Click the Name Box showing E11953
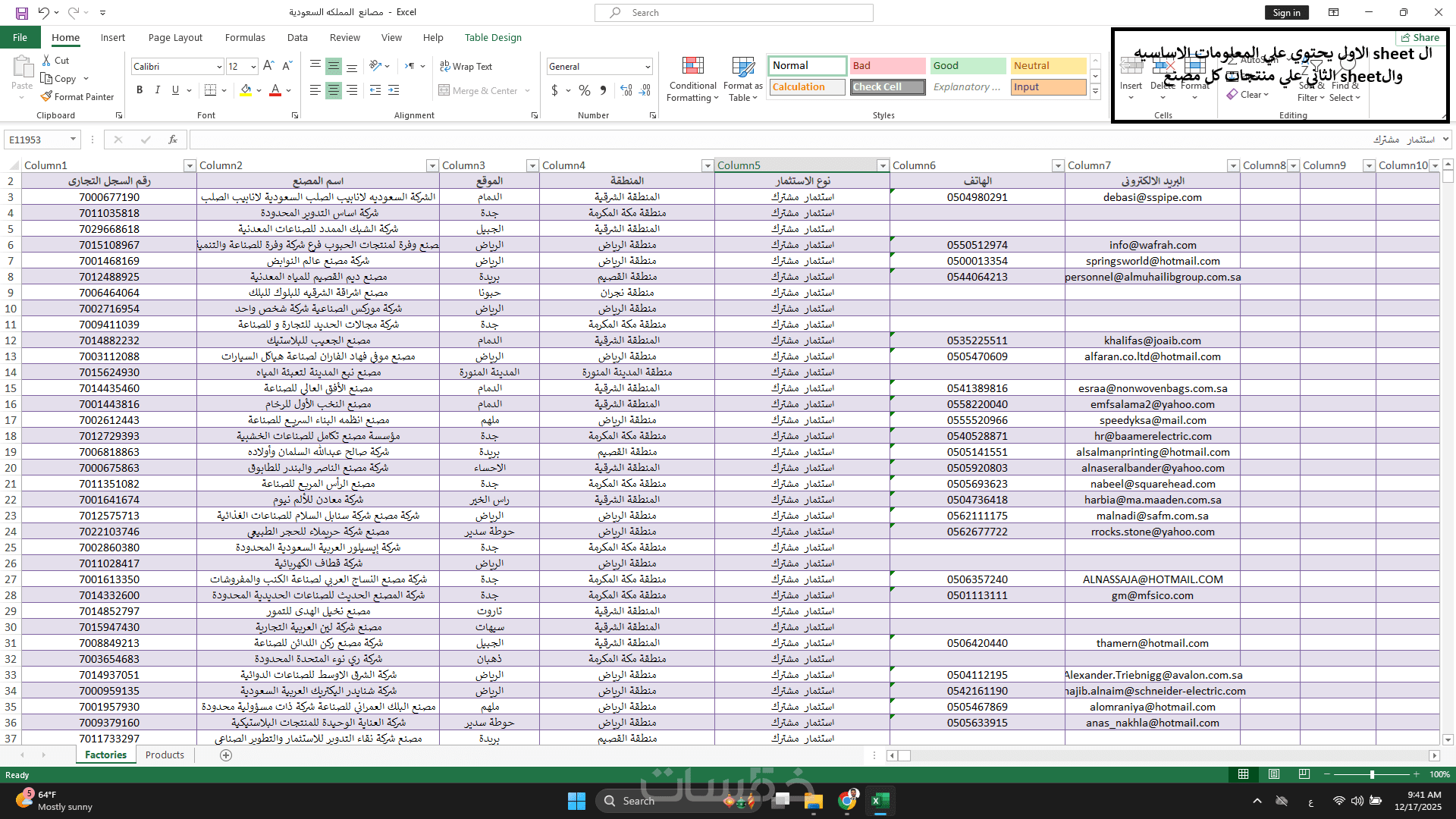Viewport: 1456px width, 819px height. click(36, 140)
